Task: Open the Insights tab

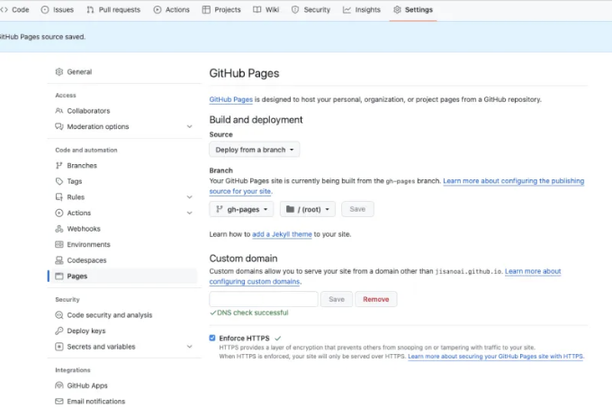Action: [x=361, y=10]
